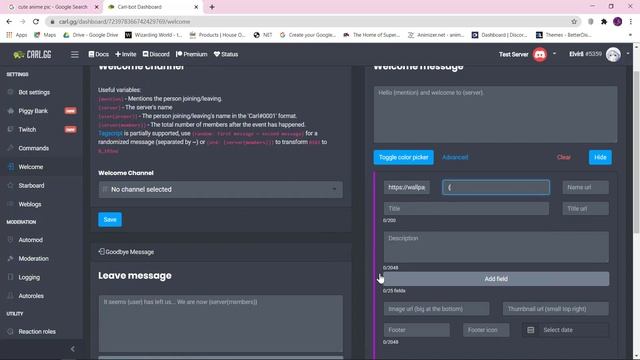640x360 pixels.
Task: Click the Test Server icon
Action: click(x=540, y=54)
